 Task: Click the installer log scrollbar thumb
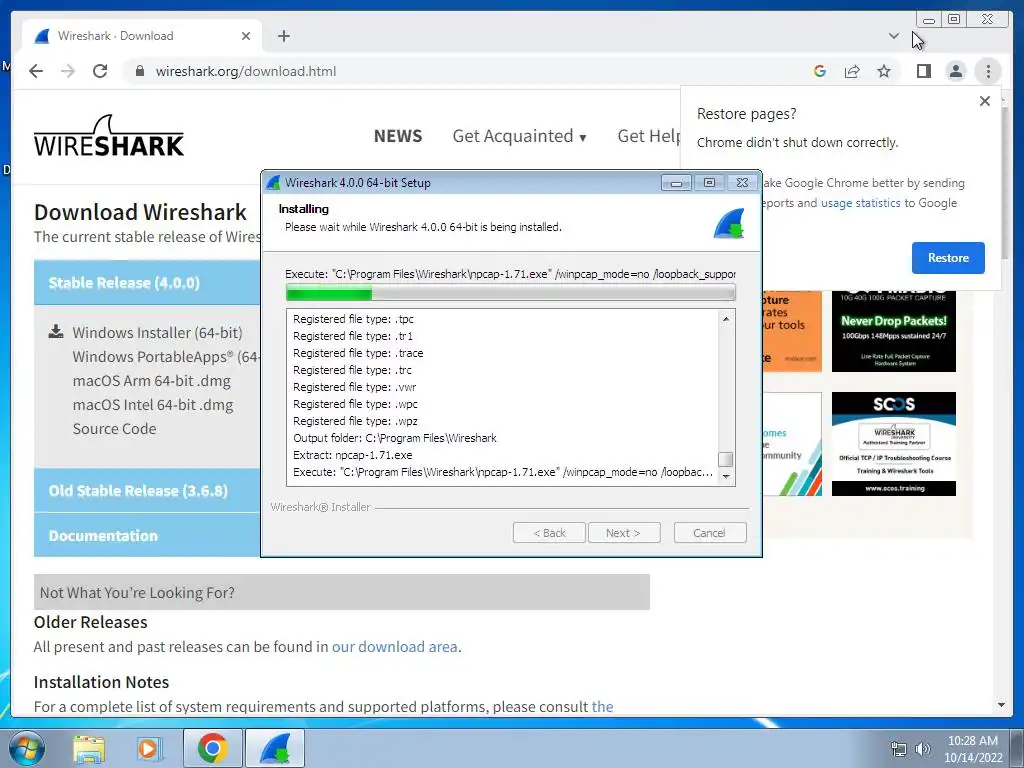coord(726,459)
